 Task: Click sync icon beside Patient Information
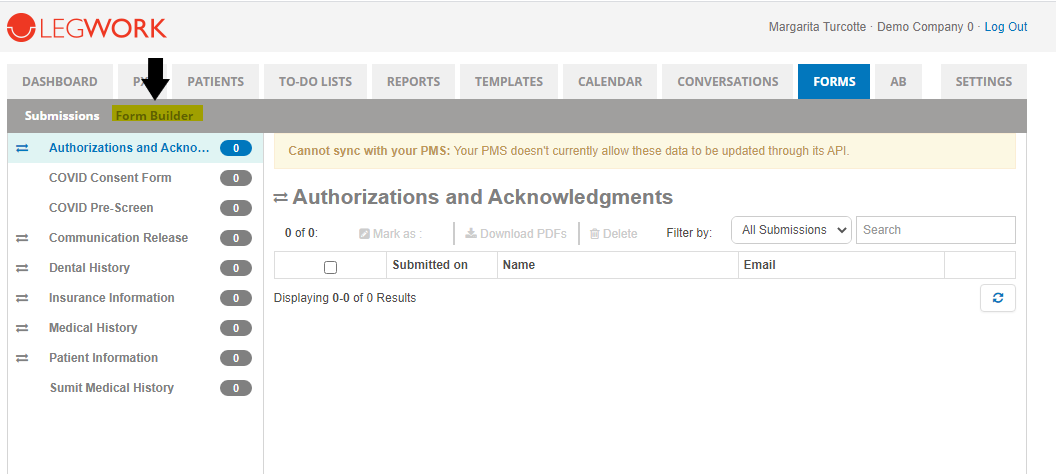coord(23,358)
